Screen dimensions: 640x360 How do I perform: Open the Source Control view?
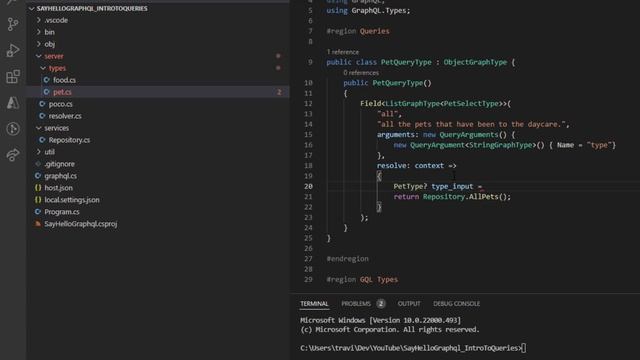click(x=13, y=24)
